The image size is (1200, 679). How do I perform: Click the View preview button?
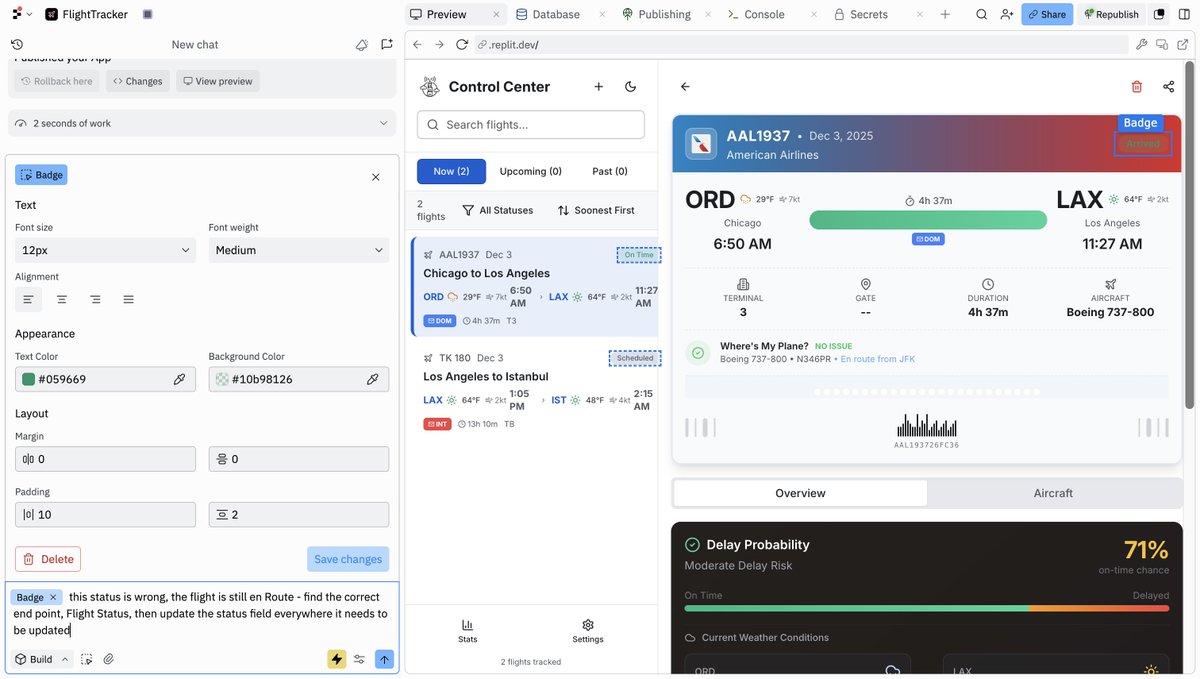coord(218,81)
